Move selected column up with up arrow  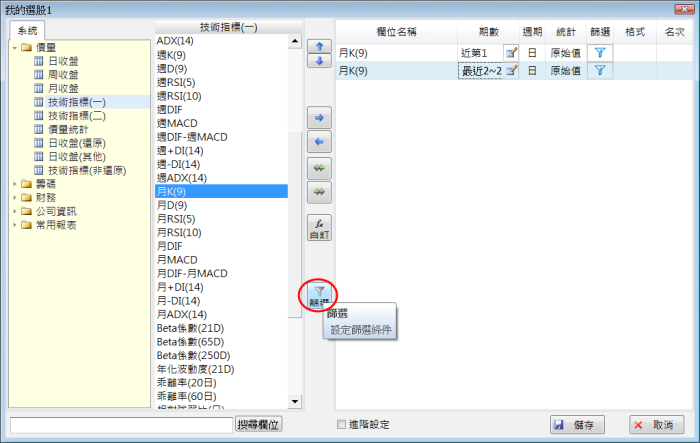[x=319, y=46]
